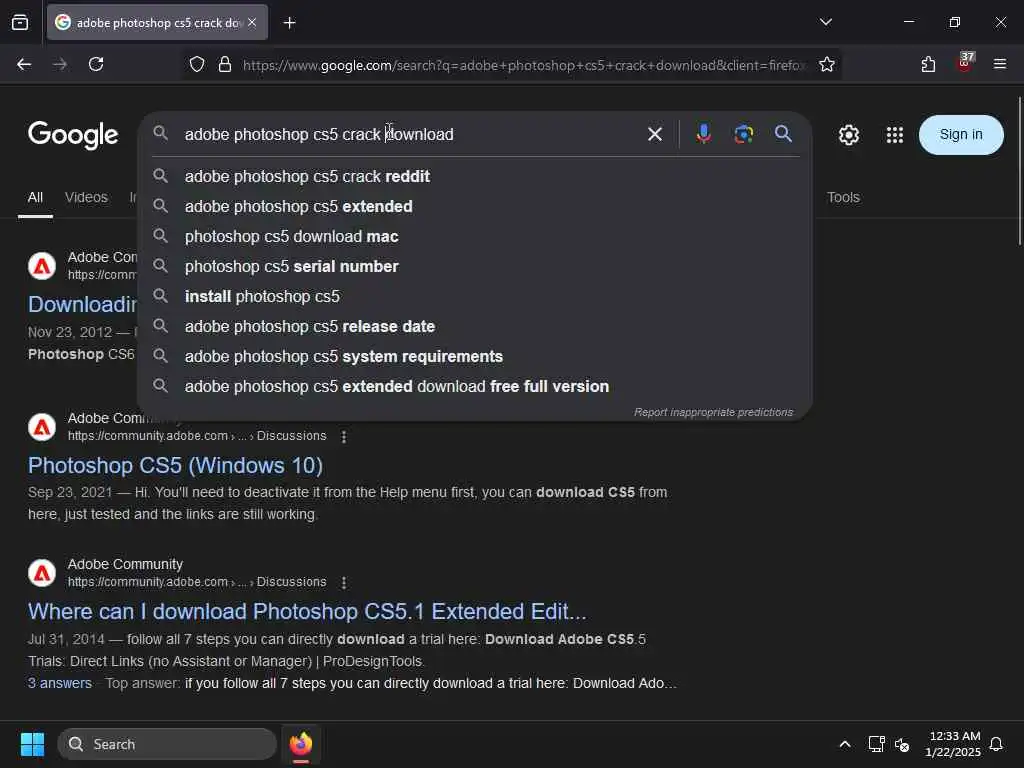Switch to the Videos tab
Screen dimensions: 1024x768
pyautogui.click(x=86, y=197)
